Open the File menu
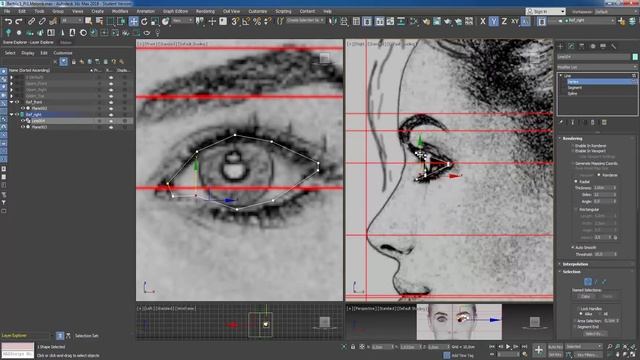 coord(7,11)
